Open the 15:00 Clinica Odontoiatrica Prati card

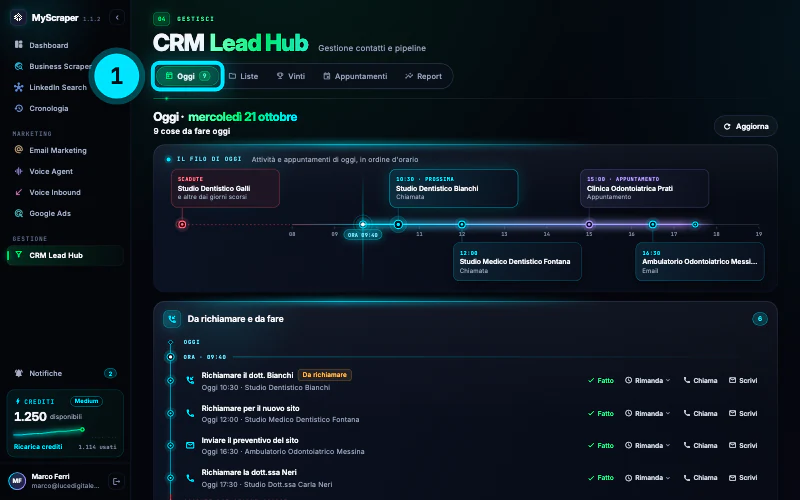click(644, 188)
